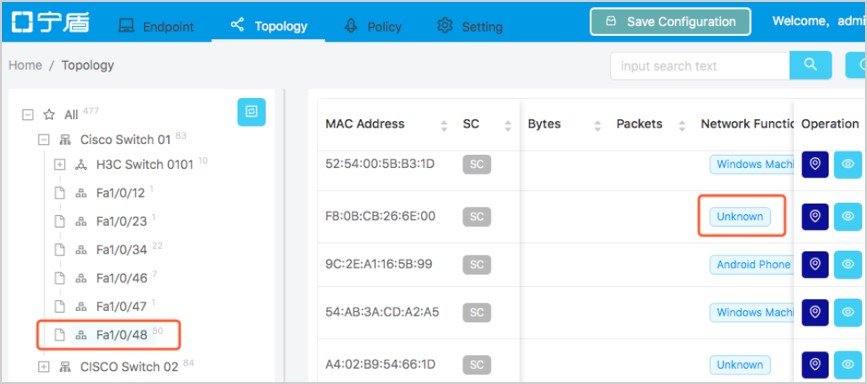Screen dimensions: 867x384
Task: Click location pin for 9C:2E:A1:16:5B:99
Action: (815, 264)
